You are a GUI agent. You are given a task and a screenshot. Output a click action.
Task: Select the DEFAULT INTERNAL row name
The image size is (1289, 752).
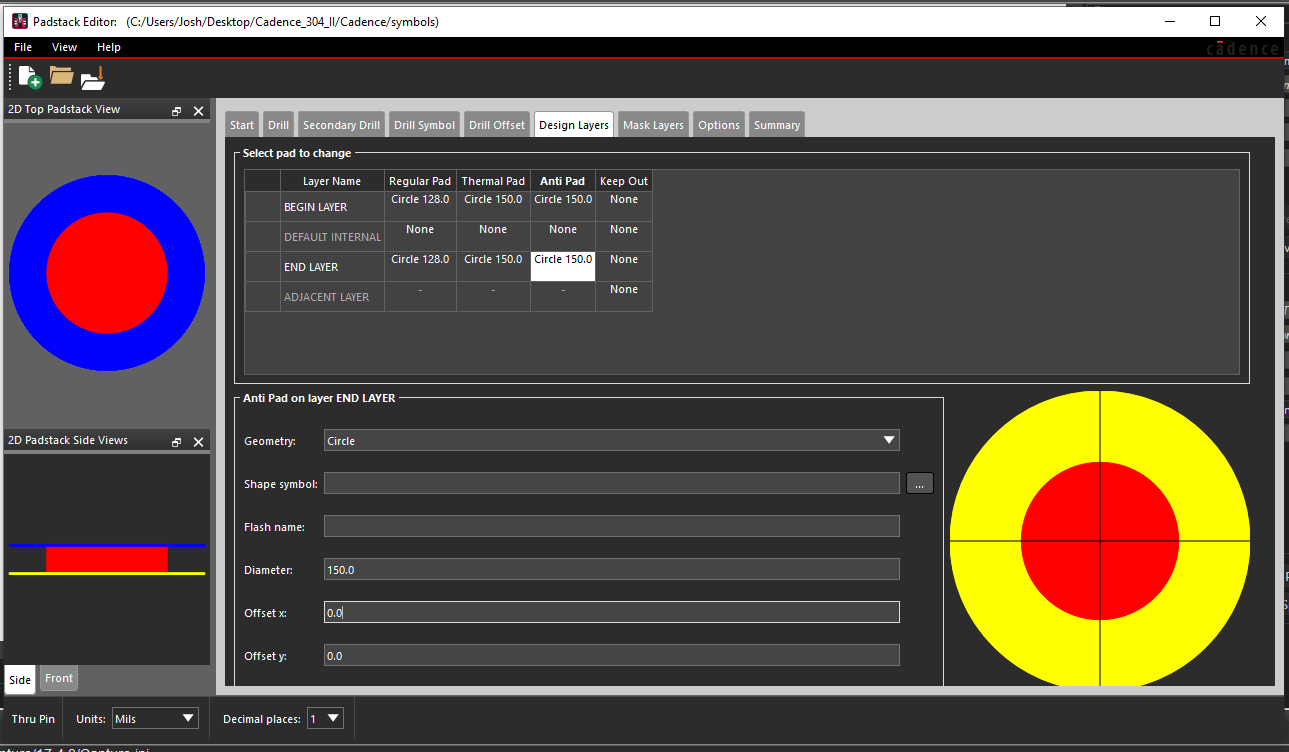click(x=332, y=237)
